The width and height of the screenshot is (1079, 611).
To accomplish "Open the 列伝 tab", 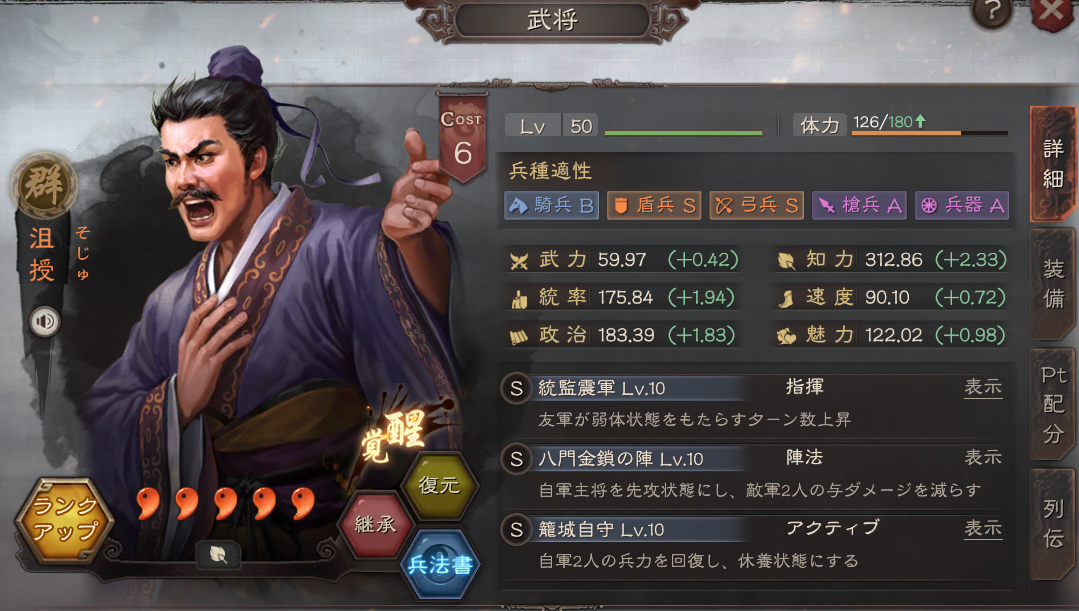I will (x=1054, y=524).
